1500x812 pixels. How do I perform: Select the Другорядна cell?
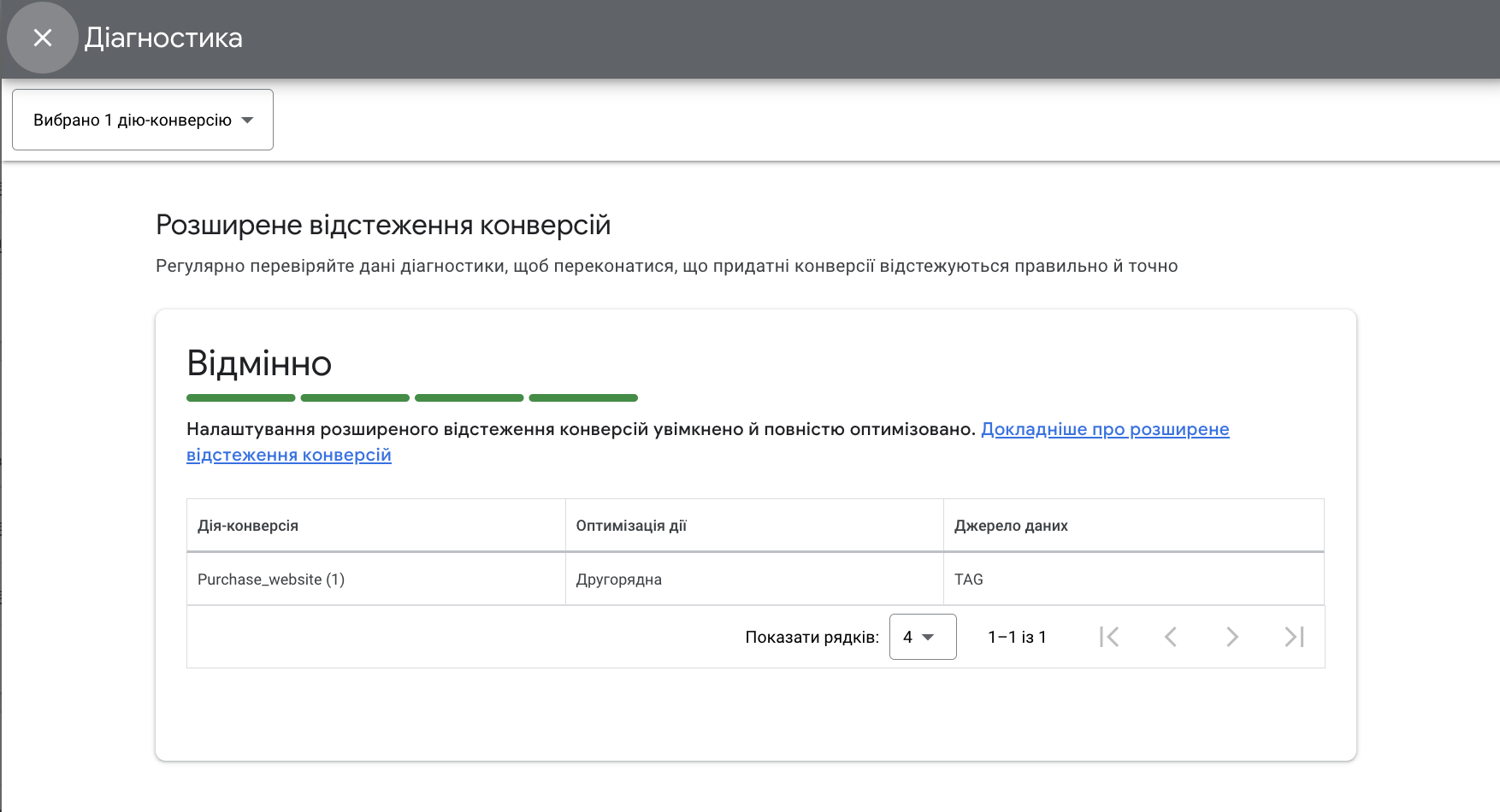pos(754,580)
